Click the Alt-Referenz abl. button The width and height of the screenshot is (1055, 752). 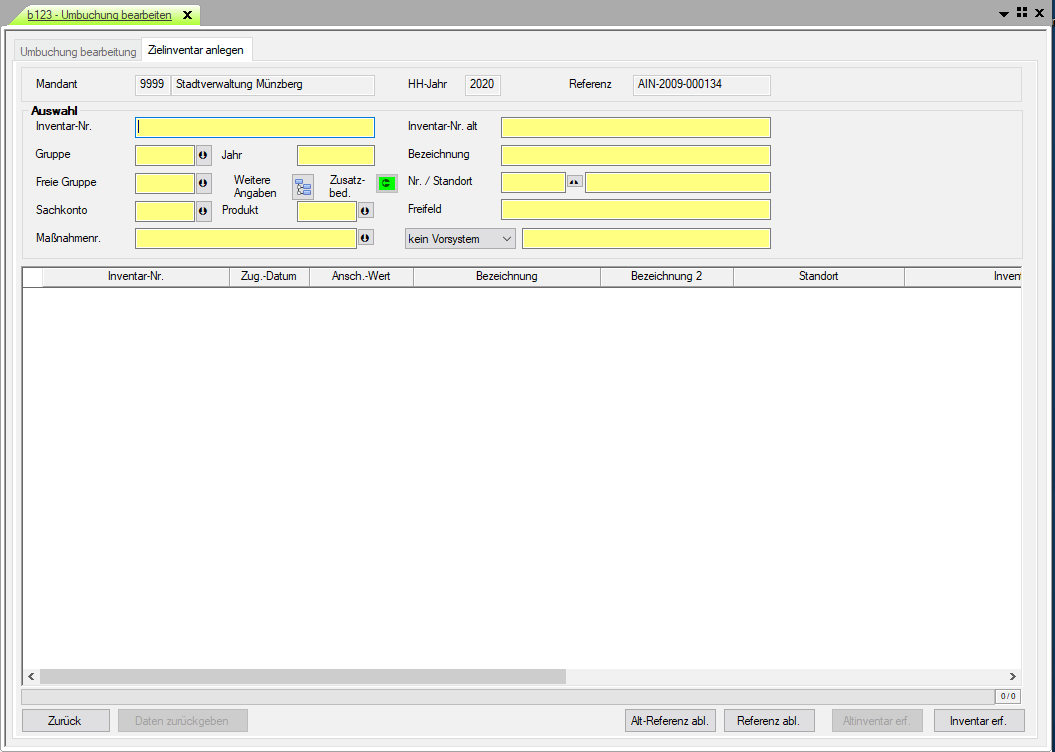tap(669, 720)
